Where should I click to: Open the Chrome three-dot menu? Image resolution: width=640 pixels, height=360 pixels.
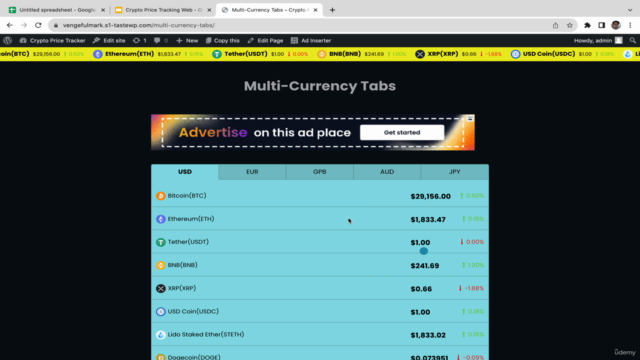coord(630,25)
